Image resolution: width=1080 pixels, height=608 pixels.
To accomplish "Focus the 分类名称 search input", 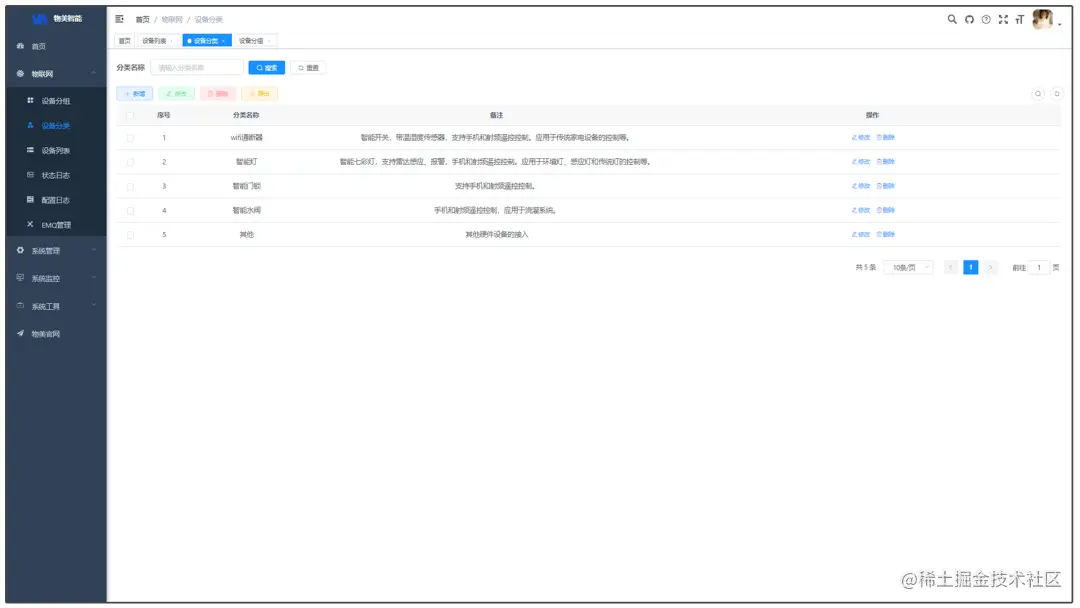I will (x=197, y=67).
